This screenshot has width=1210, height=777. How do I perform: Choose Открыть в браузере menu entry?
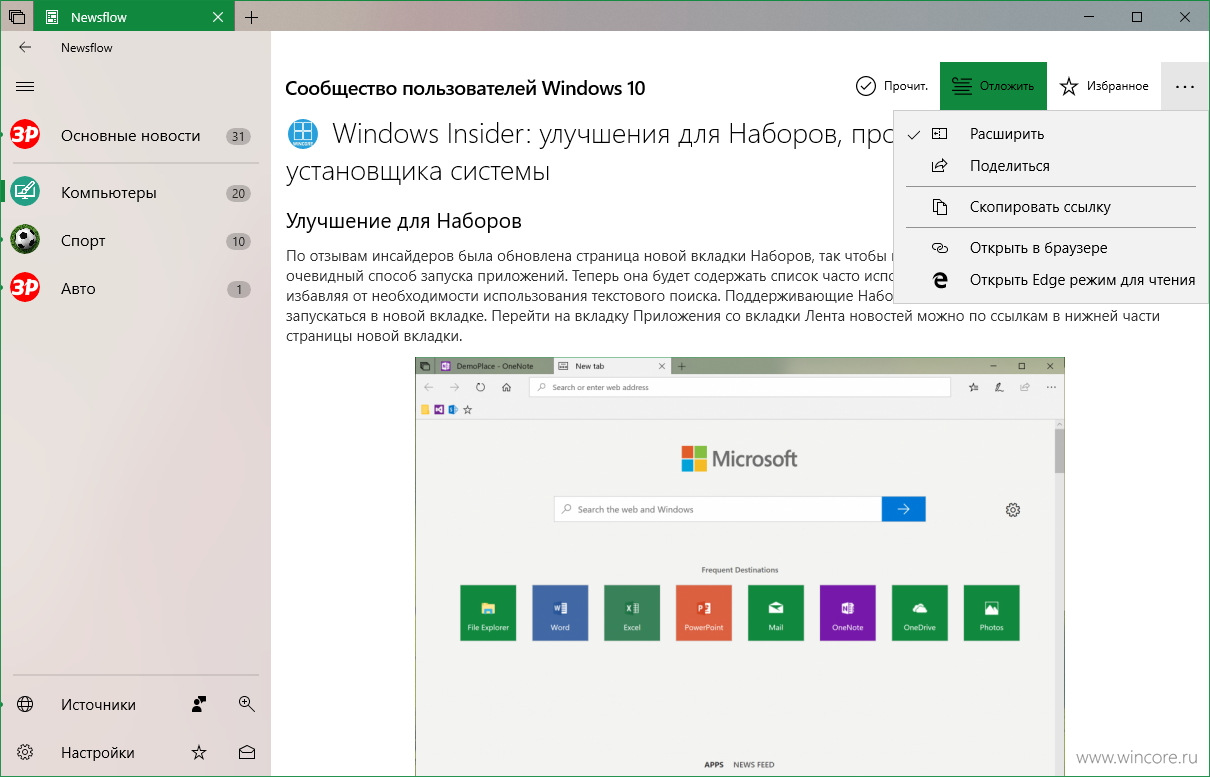tap(1051, 248)
